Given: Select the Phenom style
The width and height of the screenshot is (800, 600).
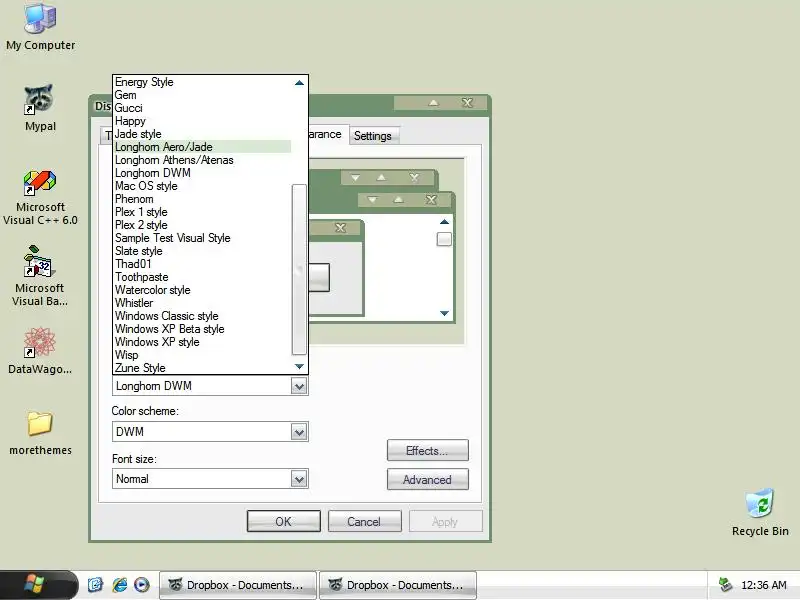Looking at the screenshot, I should click(x=203, y=199).
